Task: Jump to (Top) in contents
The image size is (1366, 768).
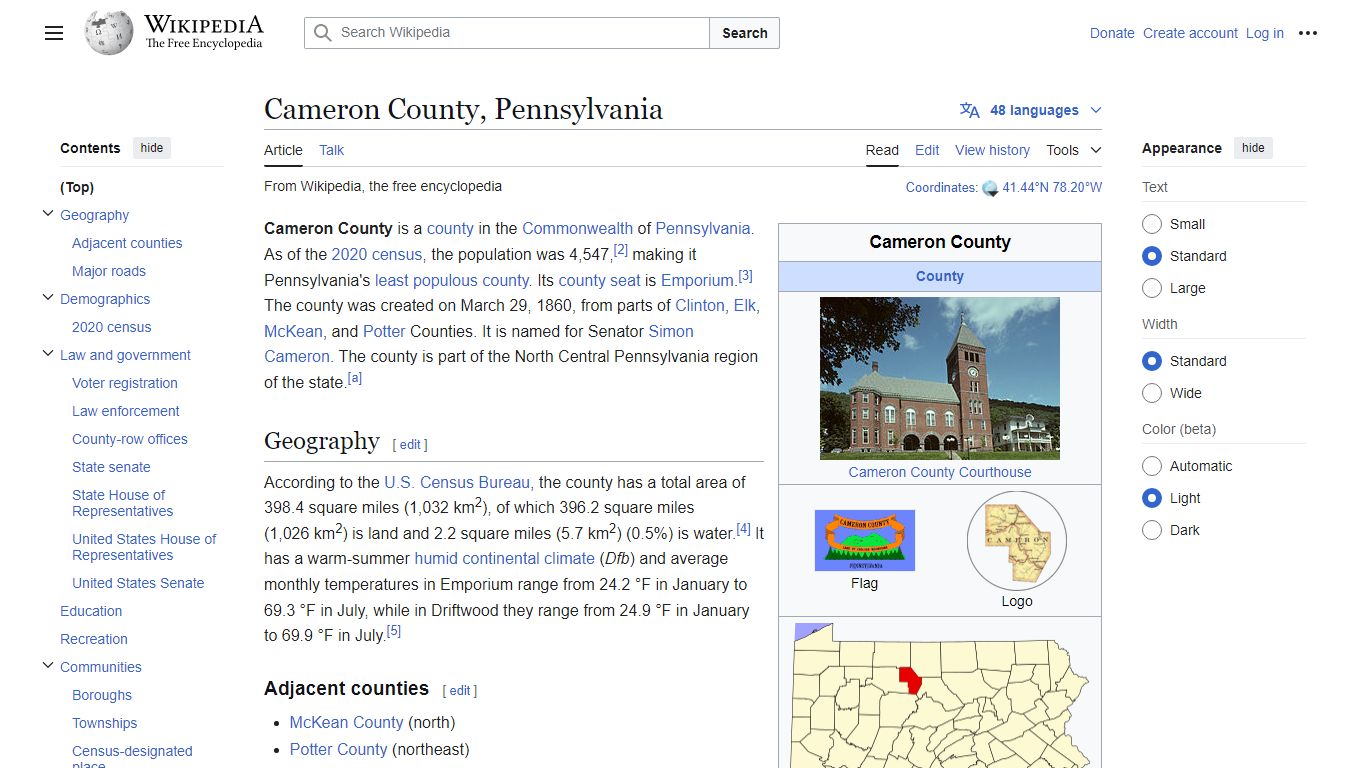Action: point(77,187)
